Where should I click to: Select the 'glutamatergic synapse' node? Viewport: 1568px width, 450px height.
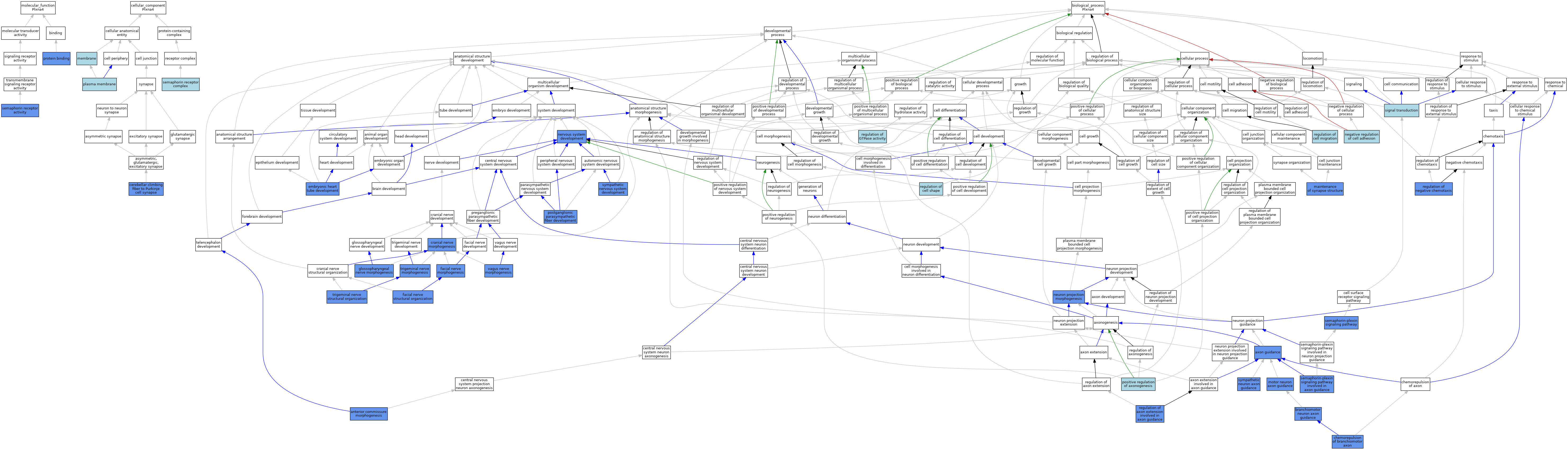(x=183, y=136)
